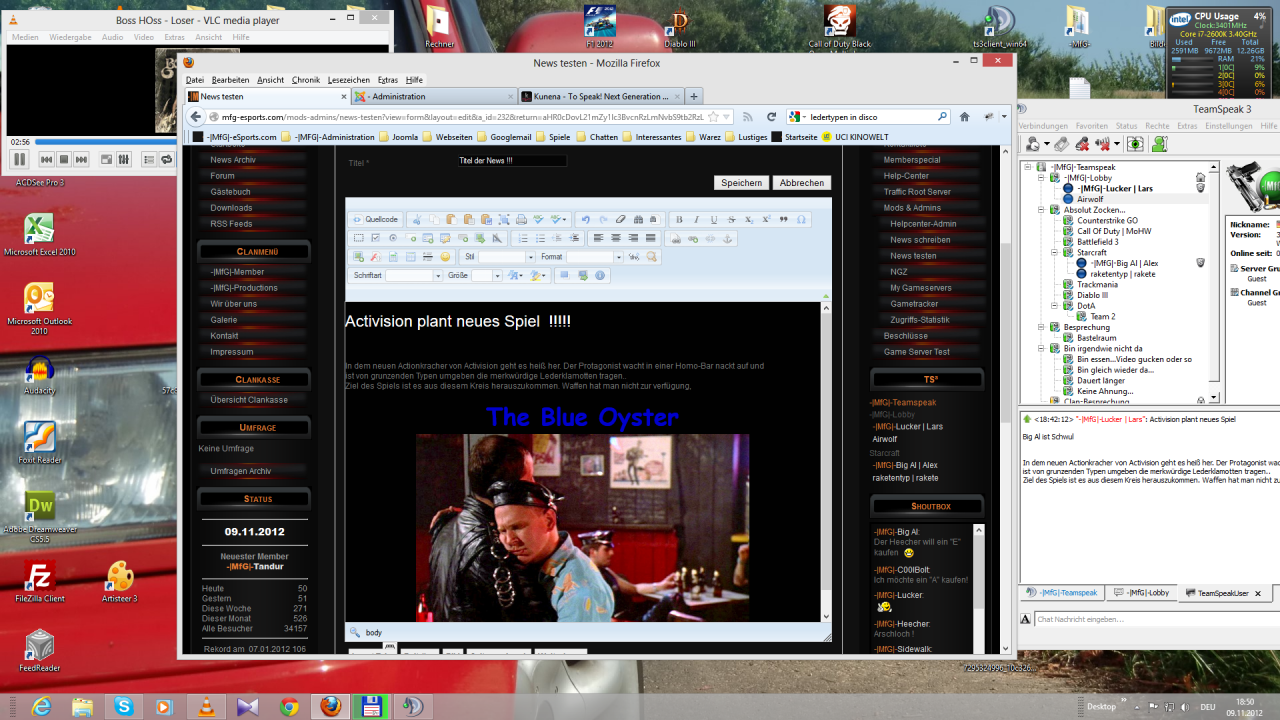Toggle bold formatting in the editor
The height and width of the screenshot is (720, 1280).
679,220
